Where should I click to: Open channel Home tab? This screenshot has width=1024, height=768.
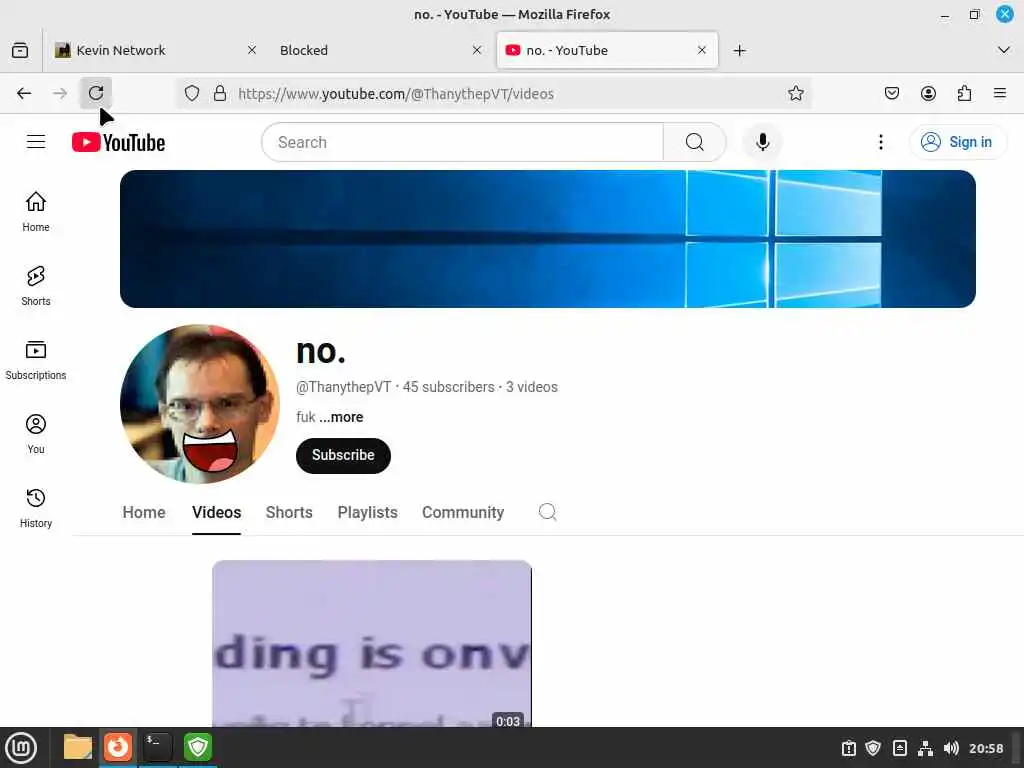pos(144,513)
